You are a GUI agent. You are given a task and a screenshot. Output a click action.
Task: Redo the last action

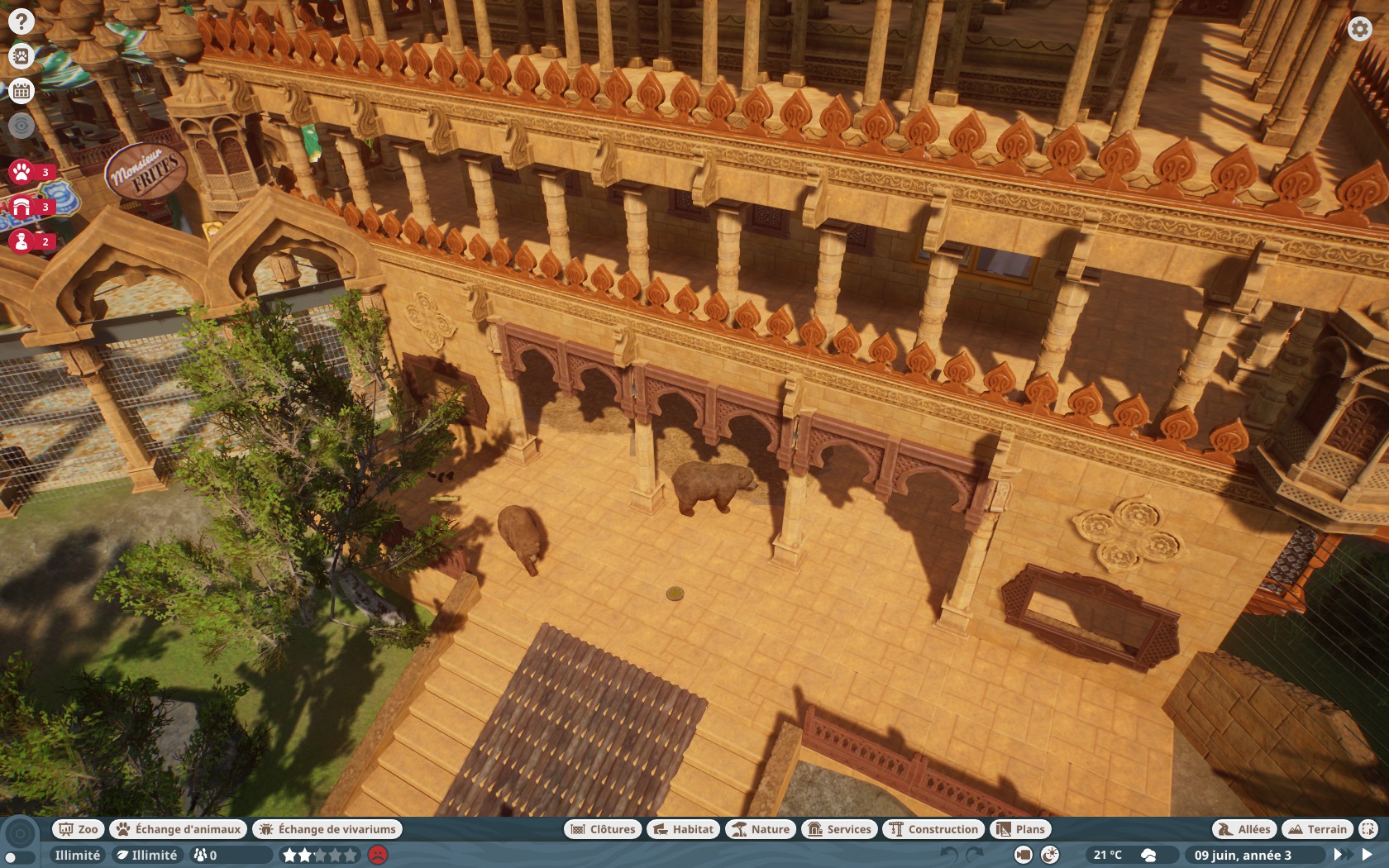coord(975,855)
